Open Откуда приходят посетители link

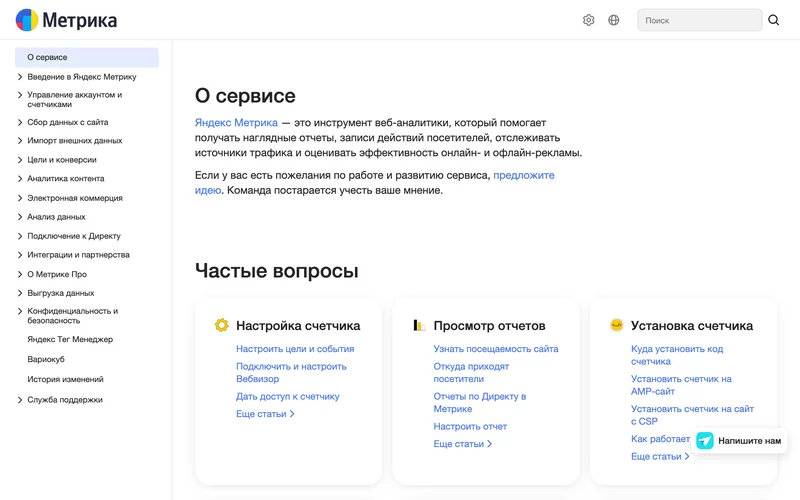(471, 372)
